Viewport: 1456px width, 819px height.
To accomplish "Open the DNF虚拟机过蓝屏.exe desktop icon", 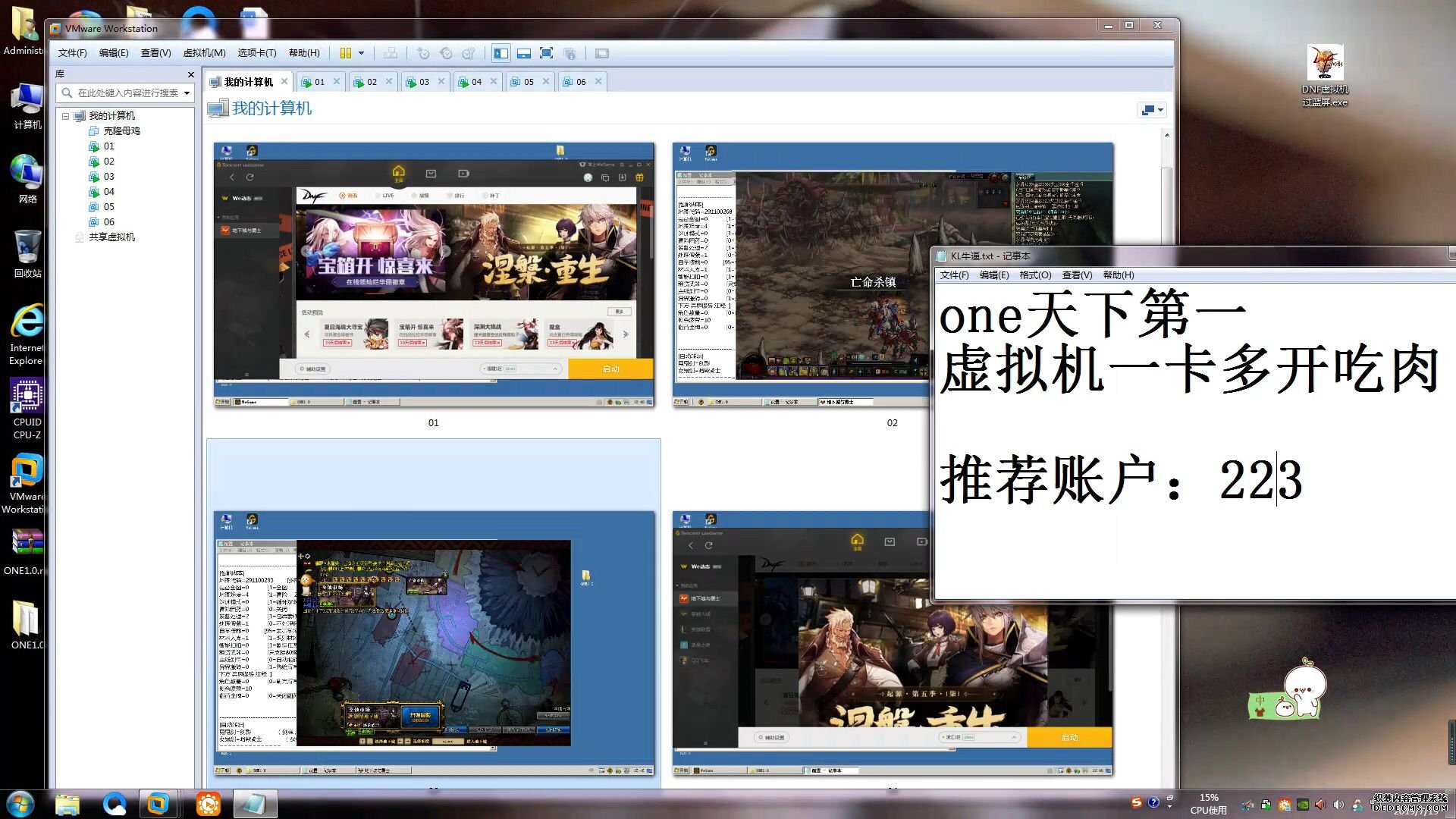I will coord(1325,76).
